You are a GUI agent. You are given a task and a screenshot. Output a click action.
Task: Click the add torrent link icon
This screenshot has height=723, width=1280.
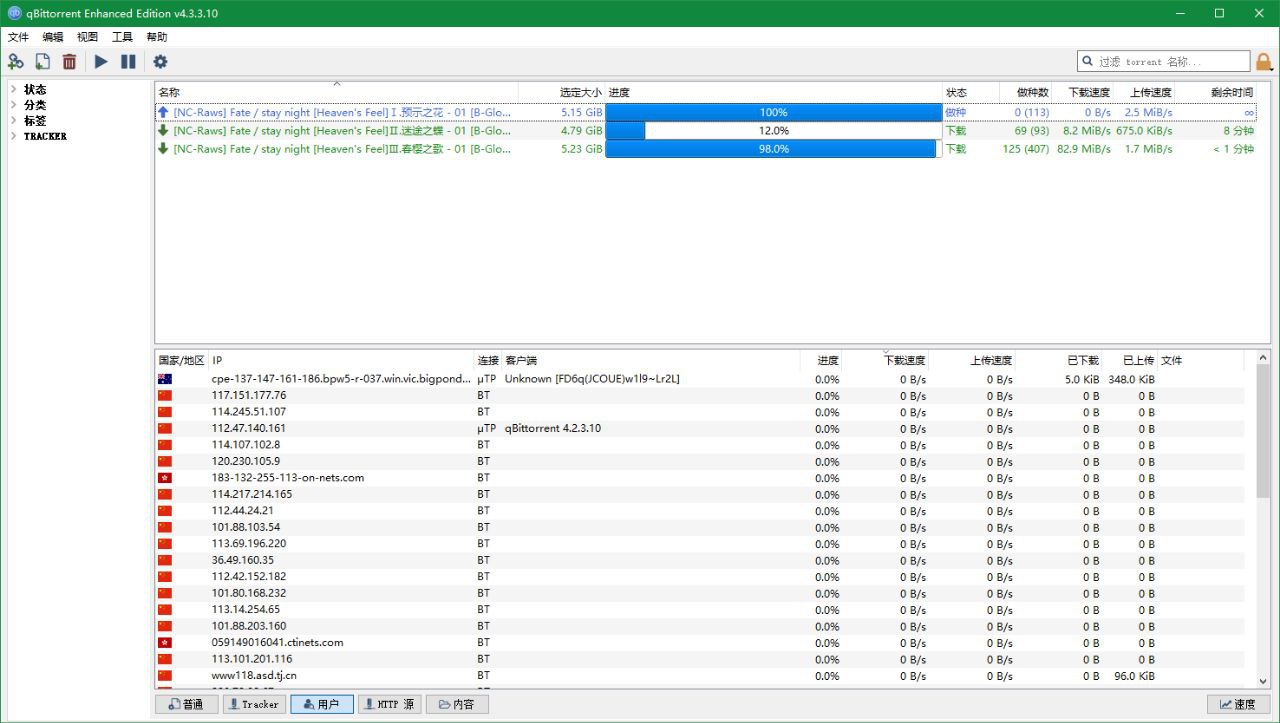click(15, 62)
